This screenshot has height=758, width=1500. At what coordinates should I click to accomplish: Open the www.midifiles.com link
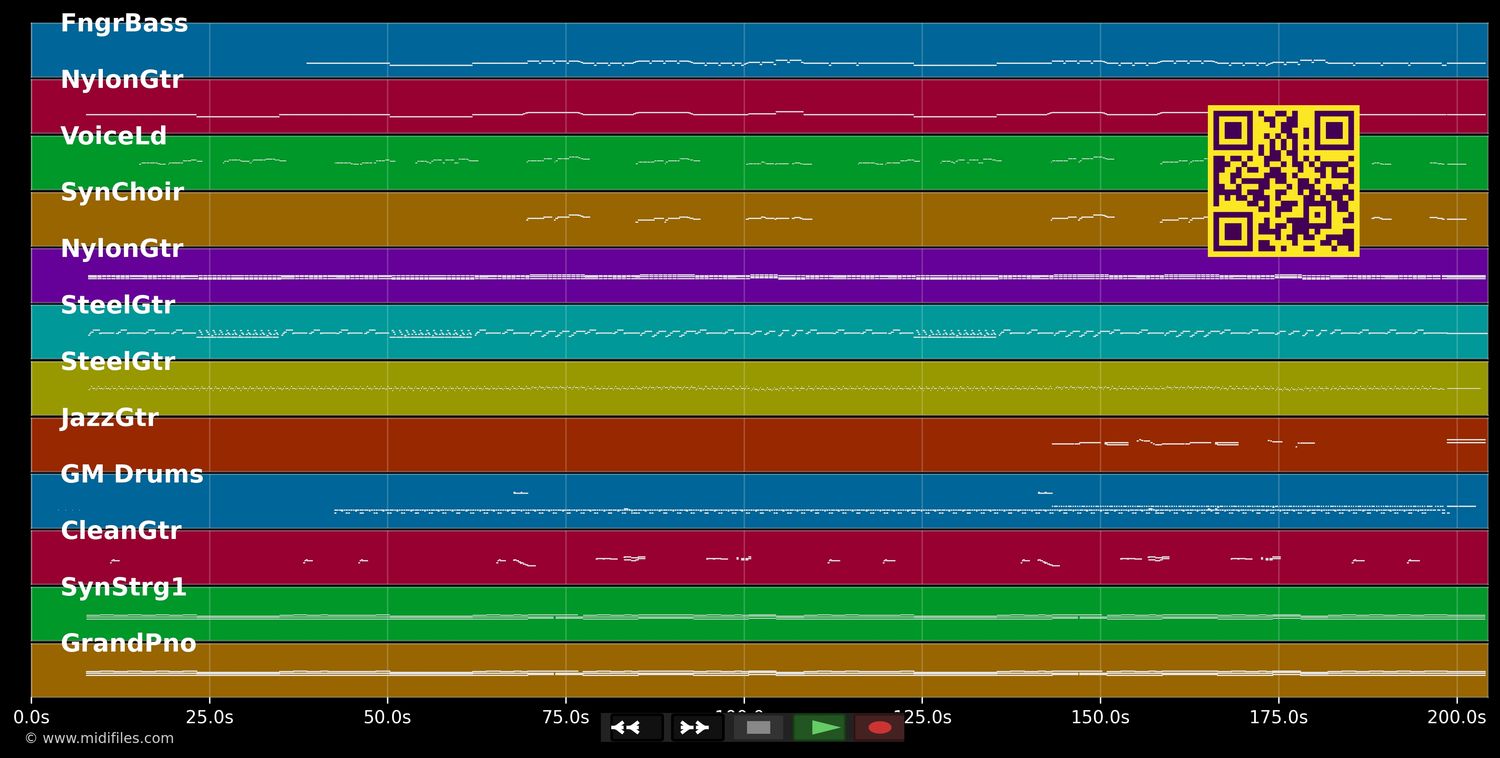pyautogui.click(x=99, y=739)
